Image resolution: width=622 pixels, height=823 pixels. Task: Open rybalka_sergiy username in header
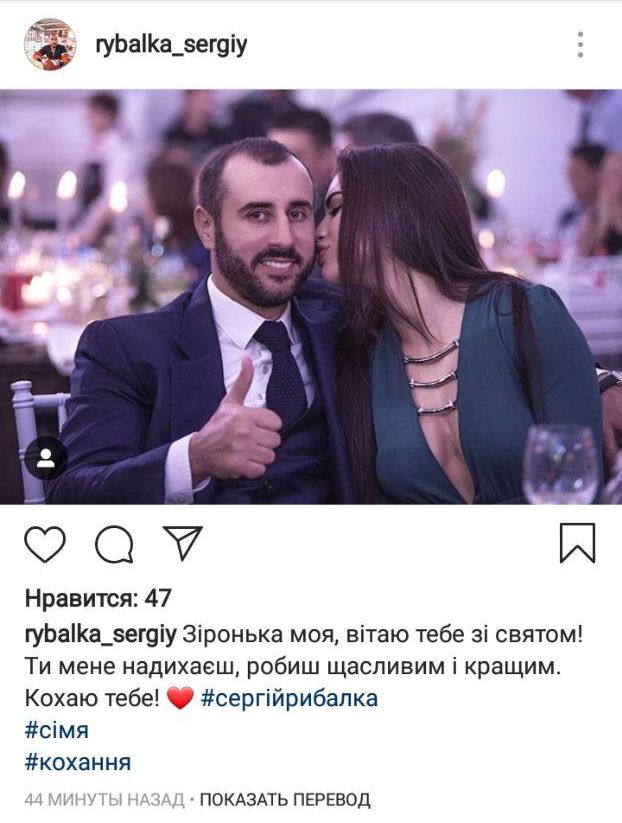coord(171,45)
